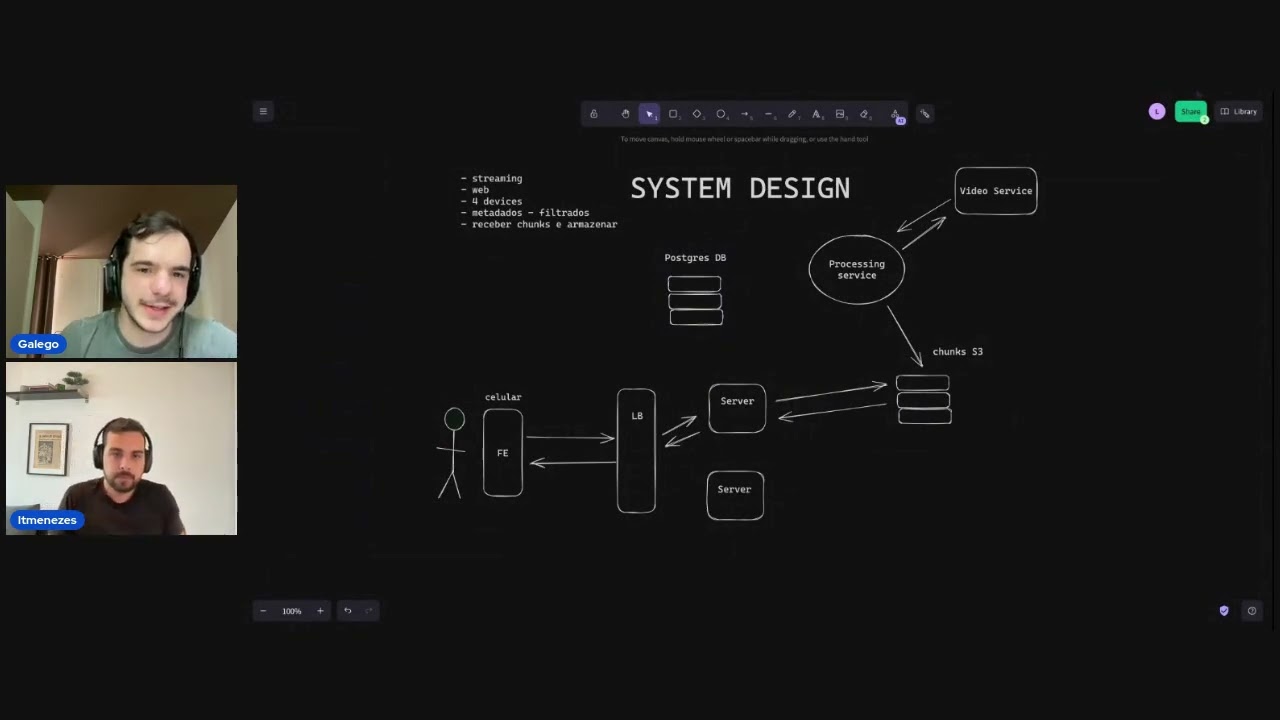Select the Video Service box
The image size is (1280, 720).
pyautogui.click(x=996, y=191)
